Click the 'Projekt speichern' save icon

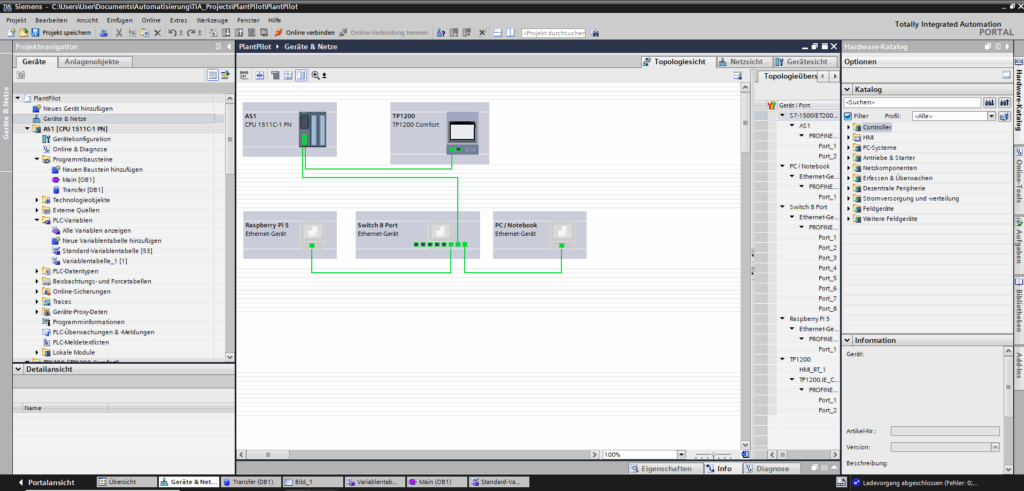coord(34,33)
